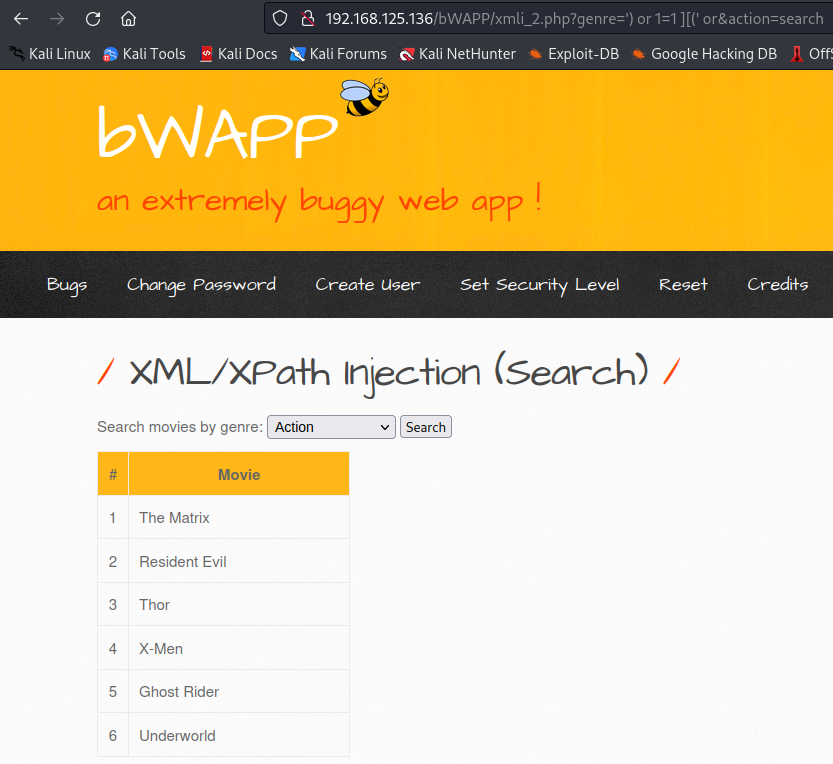Viewport: 833px width, 764px height.
Task: Select the table cell "Thor"
Action: click(x=239, y=605)
